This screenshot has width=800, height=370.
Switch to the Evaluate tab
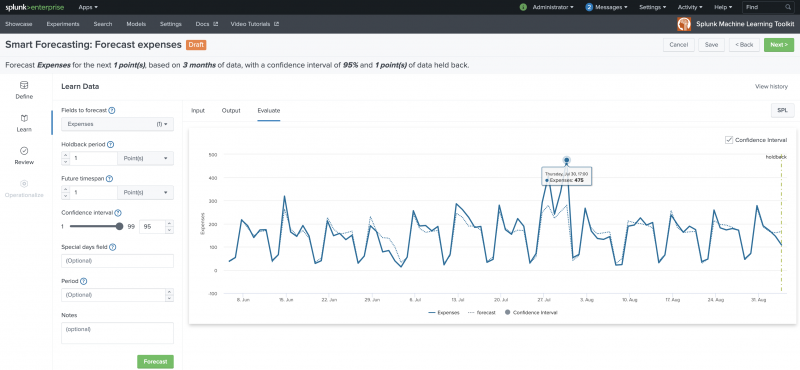pyautogui.click(x=269, y=110)
